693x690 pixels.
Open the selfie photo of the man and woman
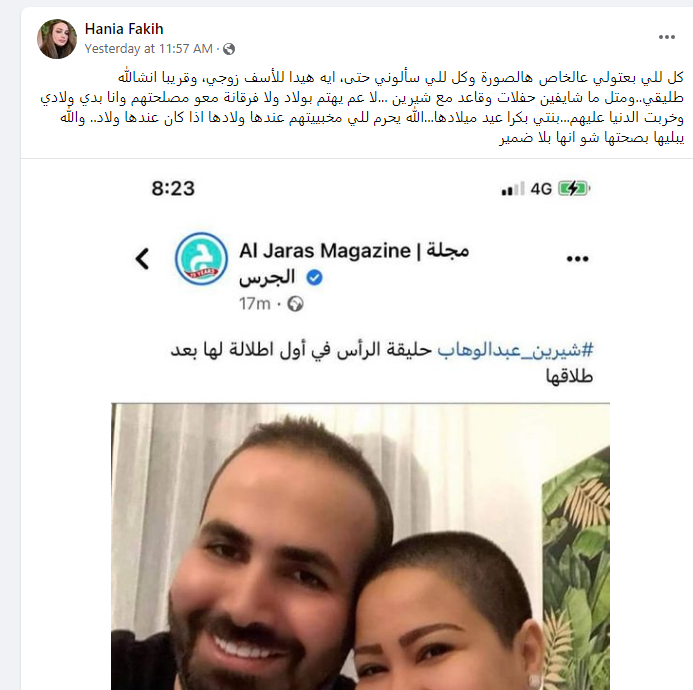pyautogui.click(x=360, y=546)
